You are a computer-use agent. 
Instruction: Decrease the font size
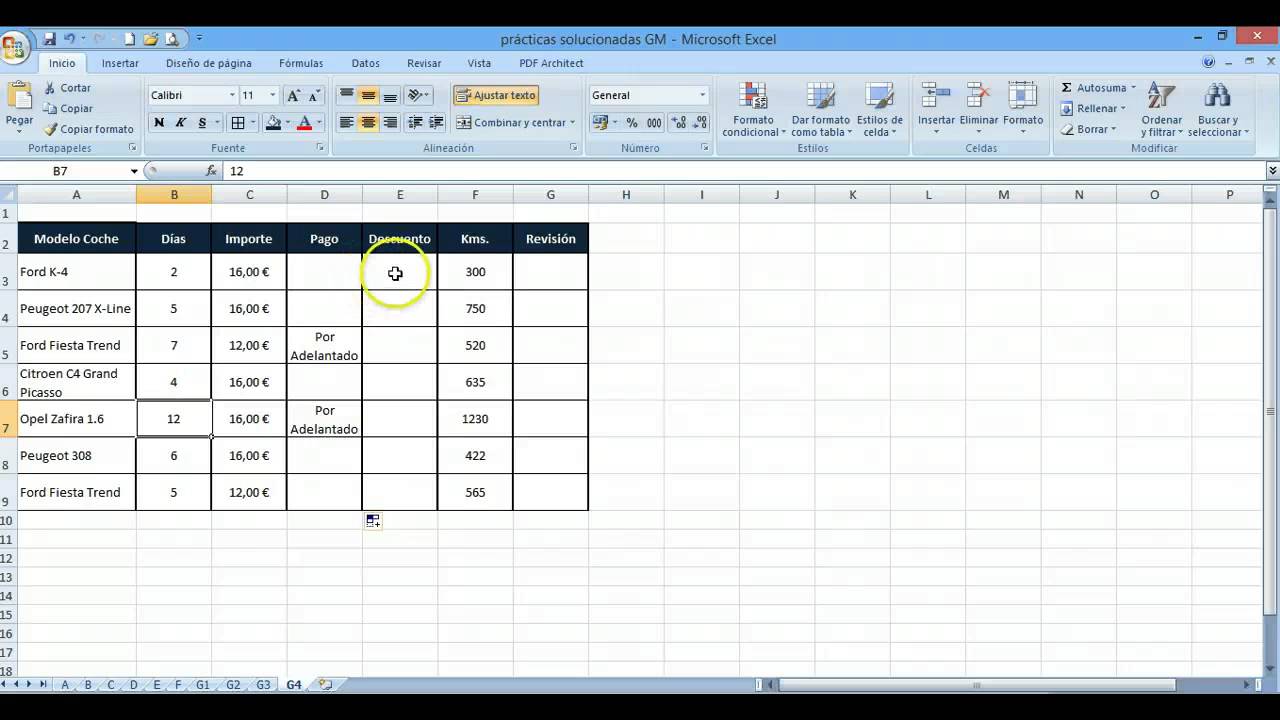coord(315,96)
